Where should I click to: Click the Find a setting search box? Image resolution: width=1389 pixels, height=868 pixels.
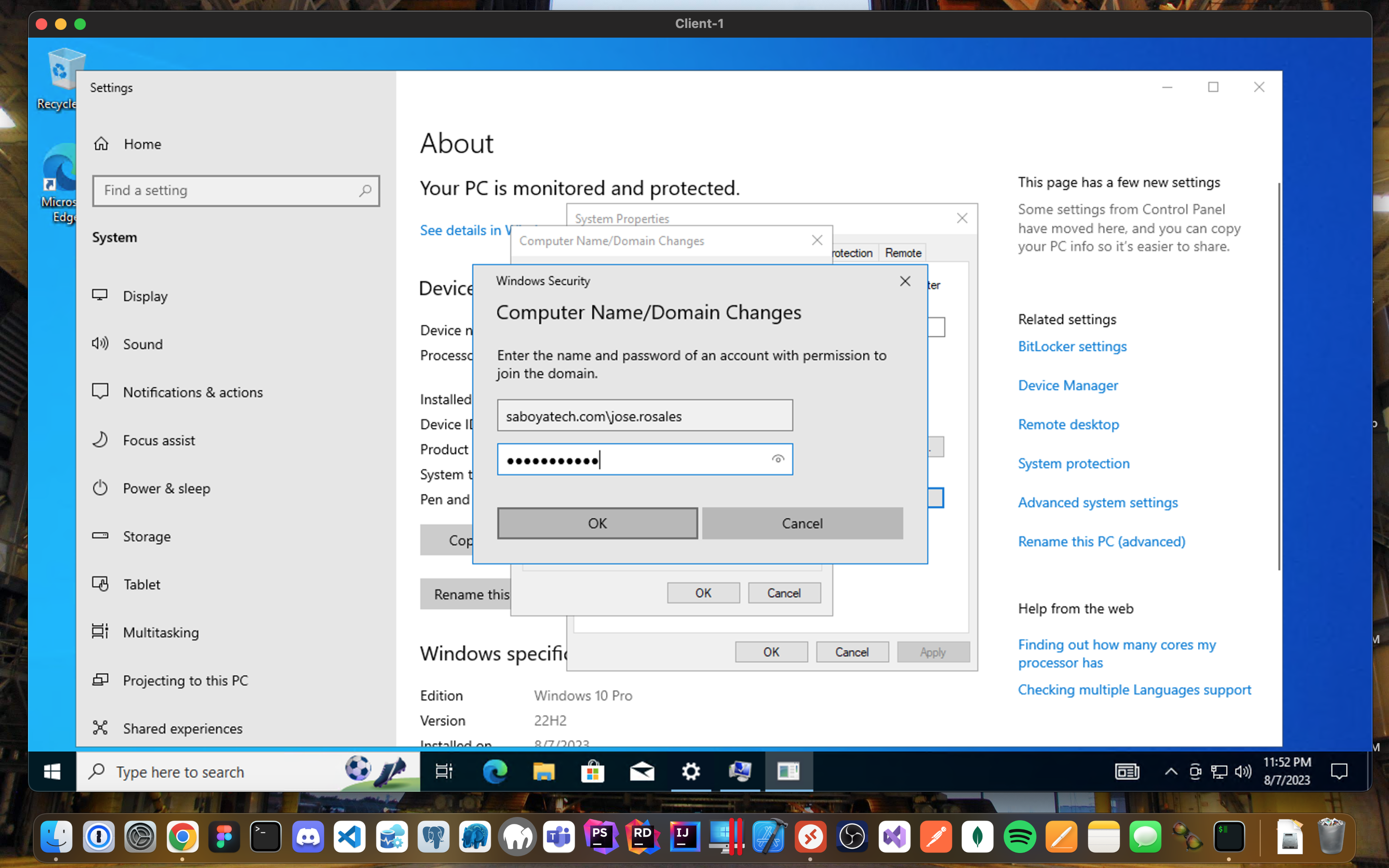coord(230,190)
